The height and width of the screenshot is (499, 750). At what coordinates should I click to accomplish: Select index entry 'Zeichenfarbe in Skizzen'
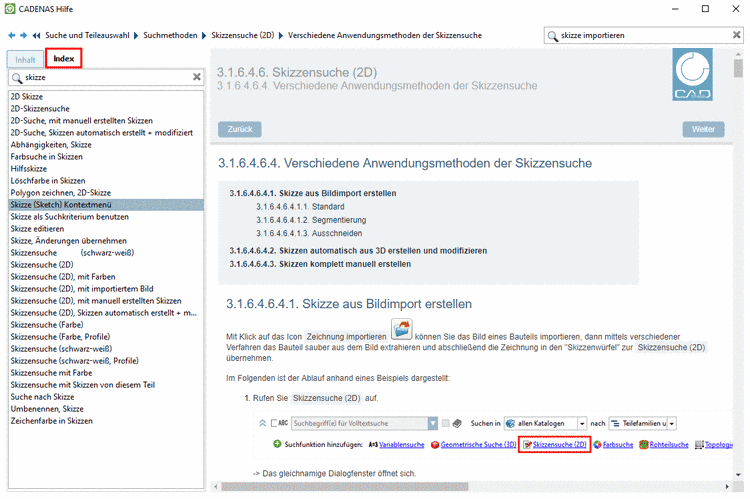pos(106,421)
